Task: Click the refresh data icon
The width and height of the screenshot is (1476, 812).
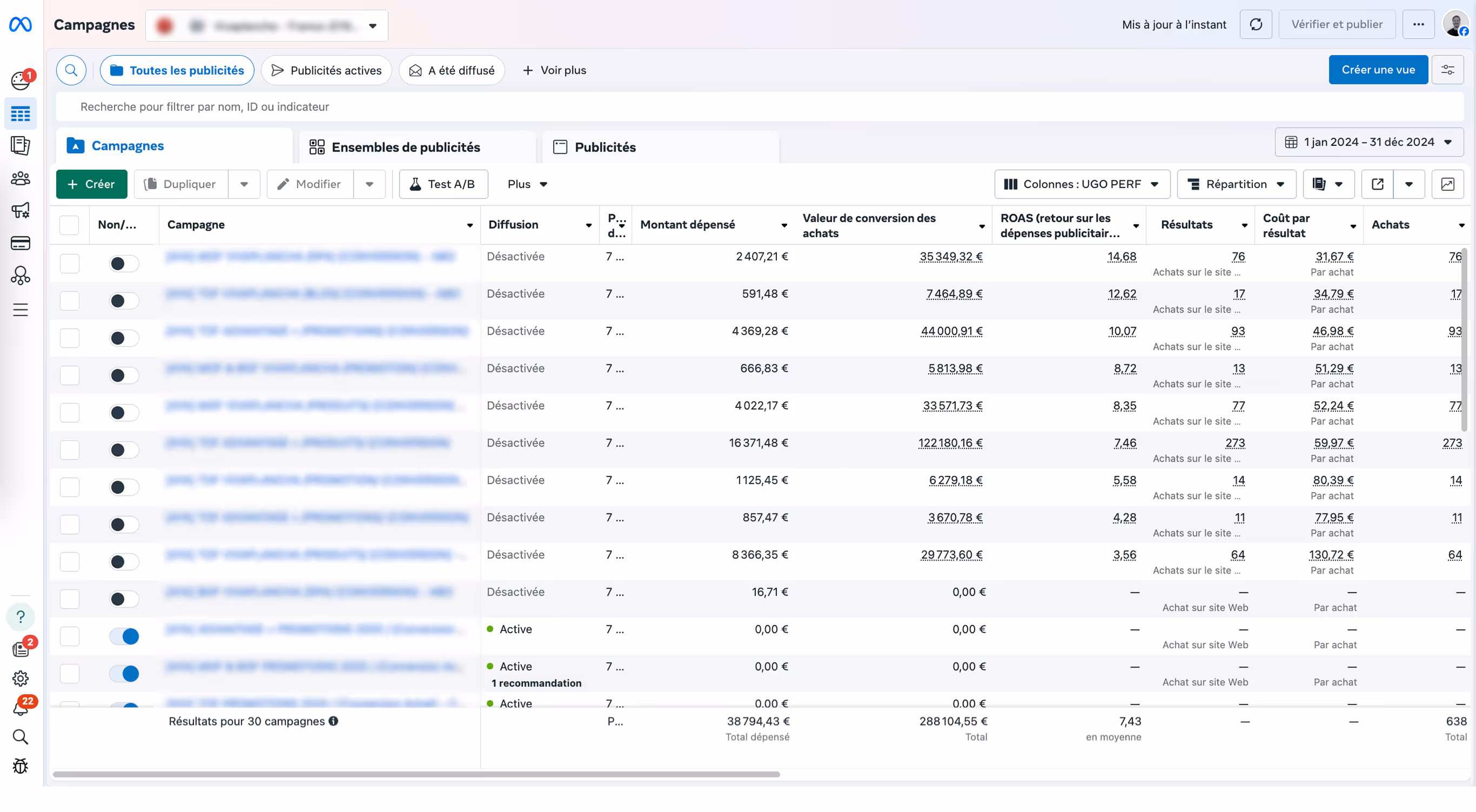Action: point(1255,25)
